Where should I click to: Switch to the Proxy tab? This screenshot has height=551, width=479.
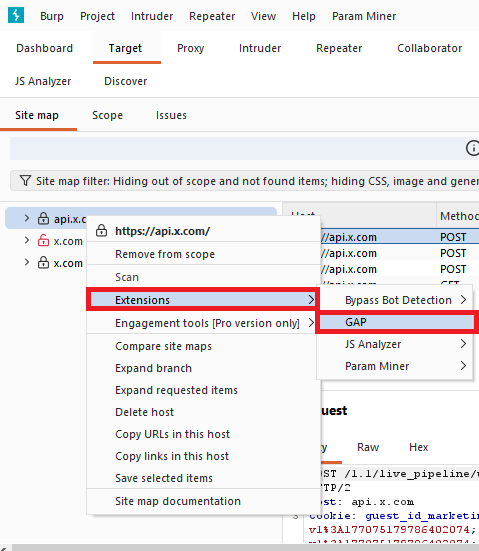tap(190, 48)
